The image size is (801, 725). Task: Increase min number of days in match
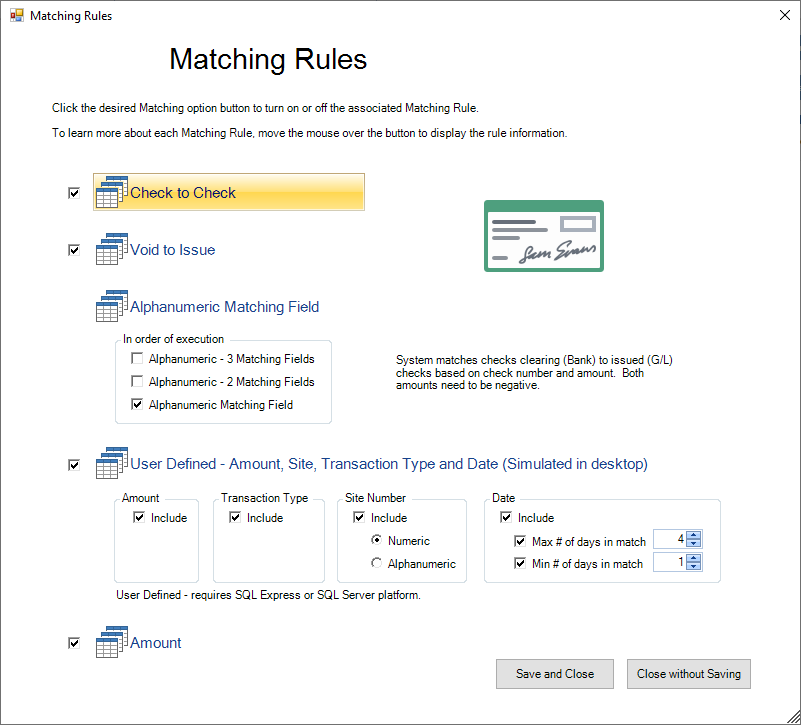point(693,558)
